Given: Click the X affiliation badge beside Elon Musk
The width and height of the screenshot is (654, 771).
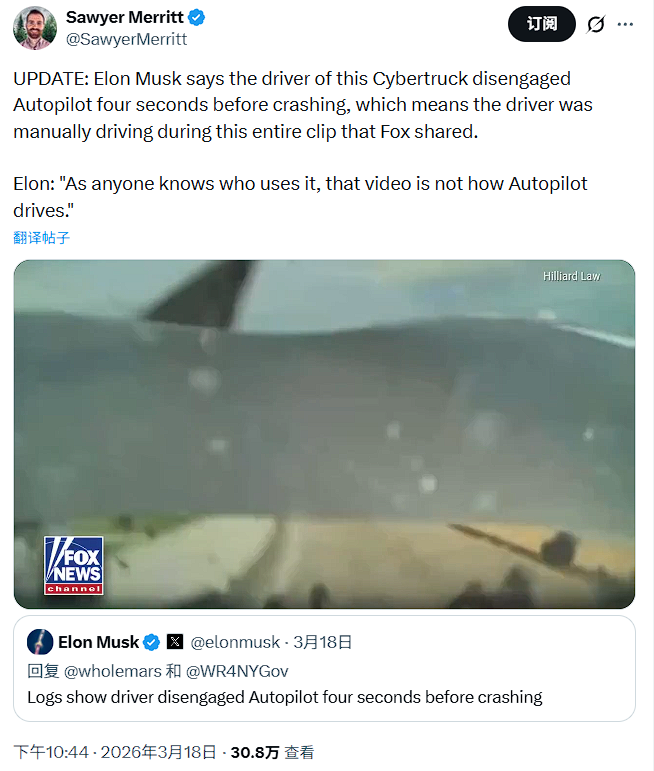Looking at the screenshot, I should point(174,642).
